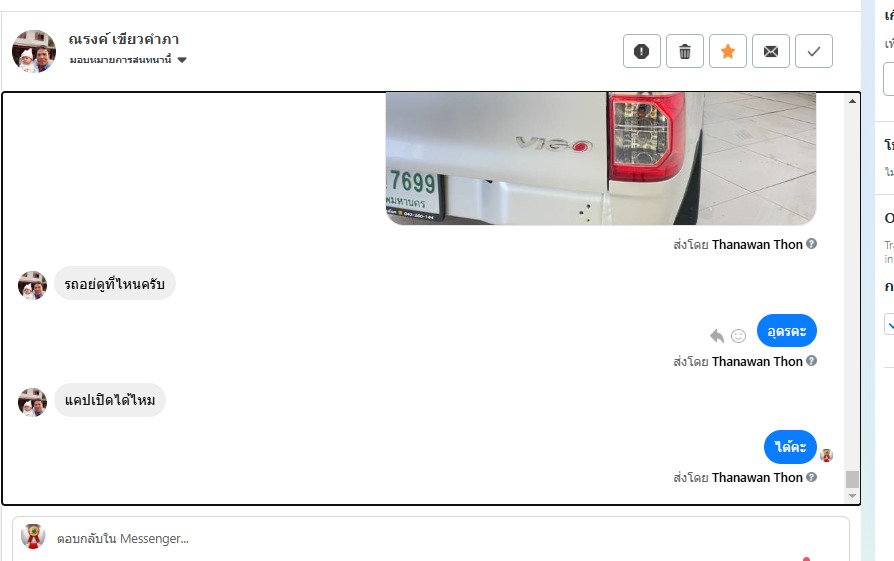Open the Vigo truck photo
Image resolution: width=894 pixels, height=561 pixels.
[x=601, y=158]
